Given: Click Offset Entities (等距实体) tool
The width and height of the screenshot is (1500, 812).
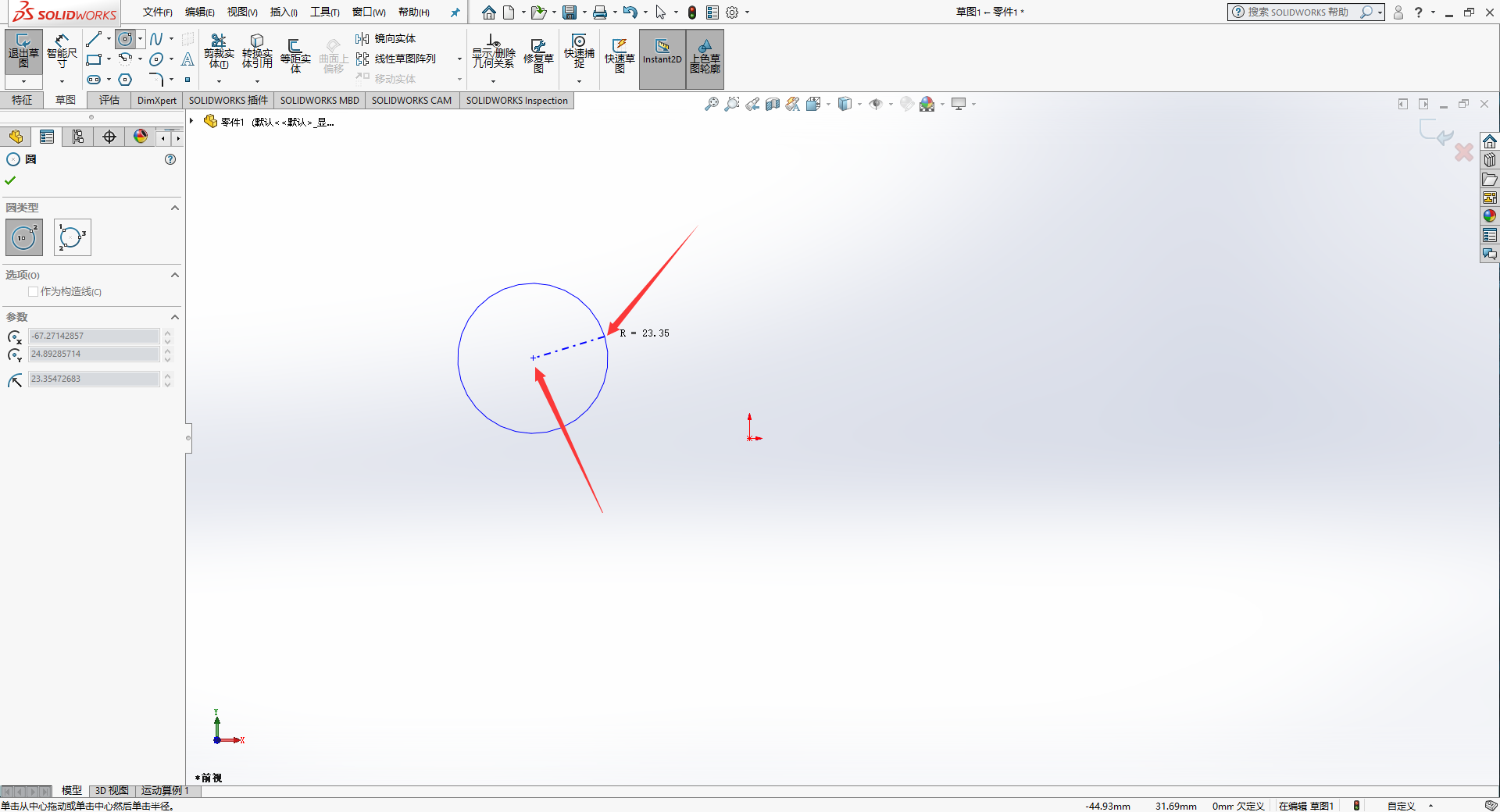Looking at the screenshot, I should [295, 56].
